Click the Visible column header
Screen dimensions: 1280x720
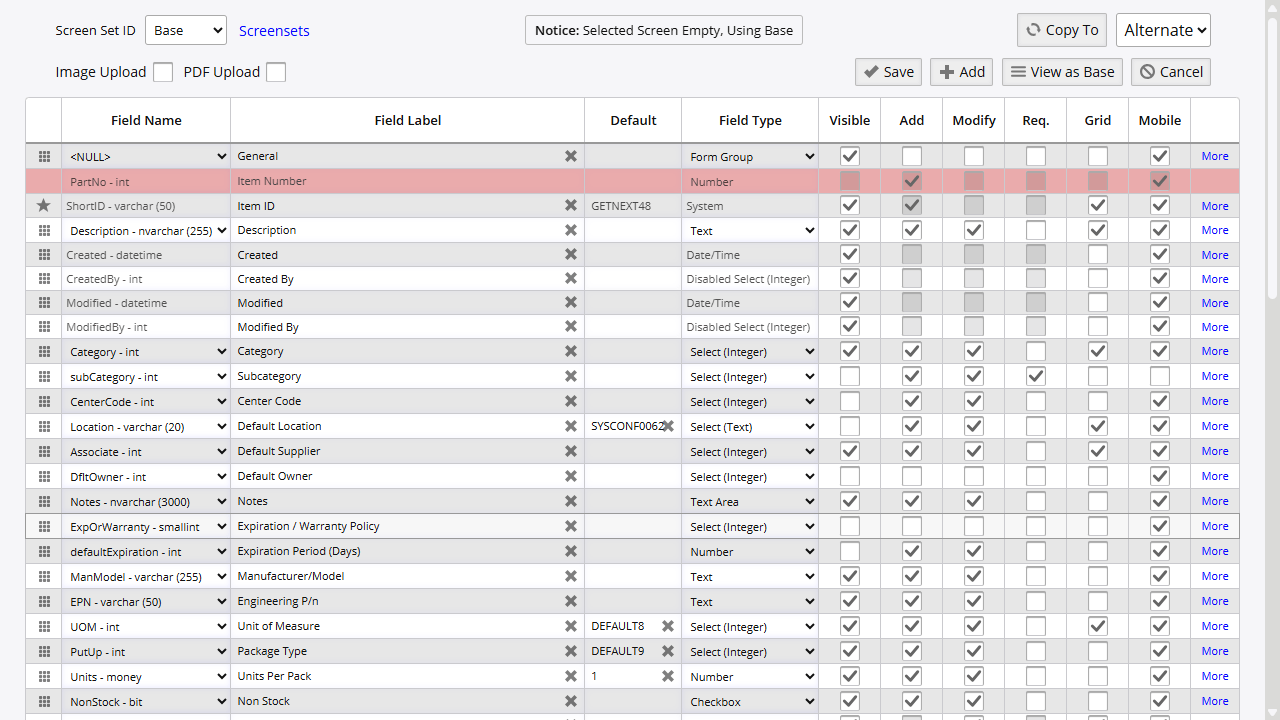(849, 121)
